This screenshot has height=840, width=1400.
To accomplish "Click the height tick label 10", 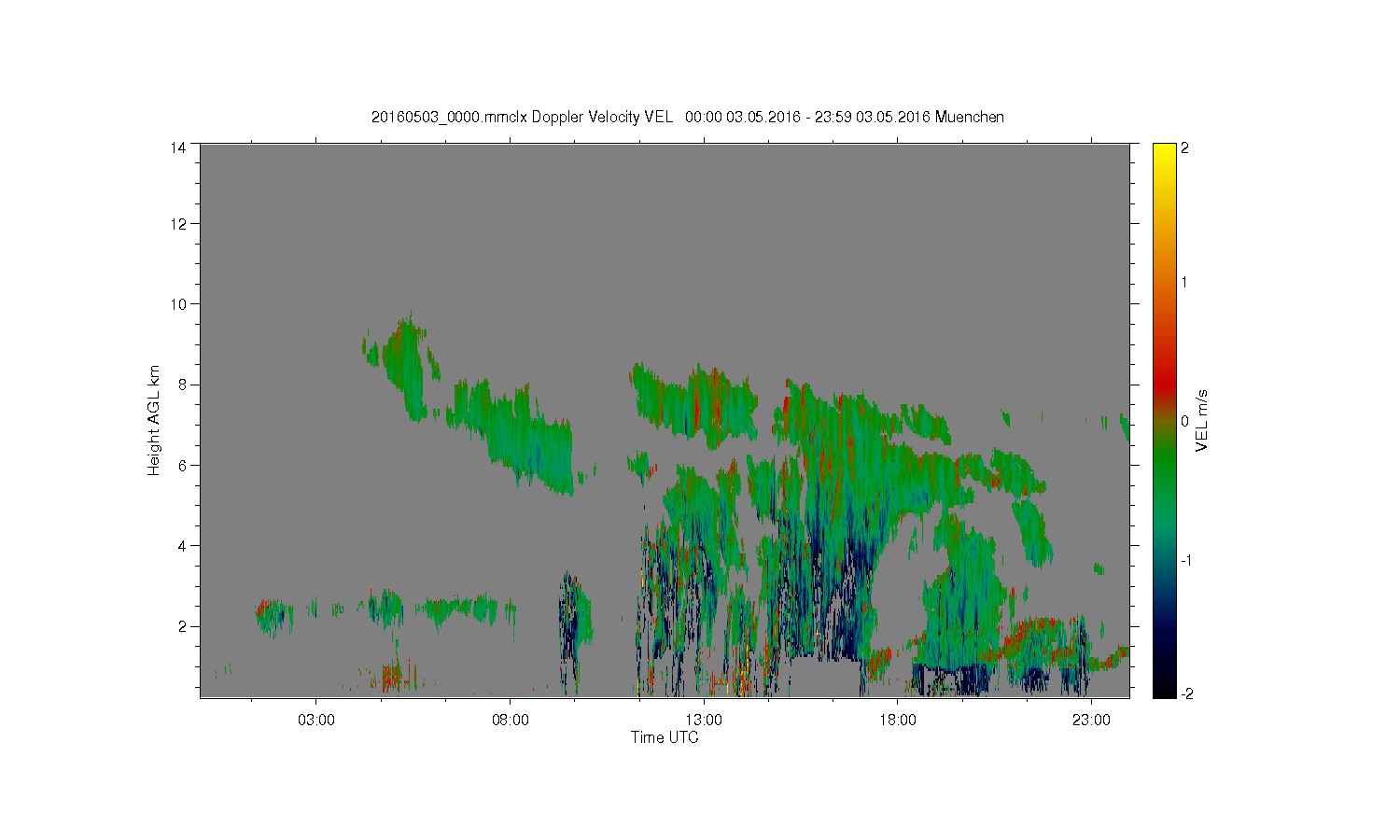I will point(177,303).
